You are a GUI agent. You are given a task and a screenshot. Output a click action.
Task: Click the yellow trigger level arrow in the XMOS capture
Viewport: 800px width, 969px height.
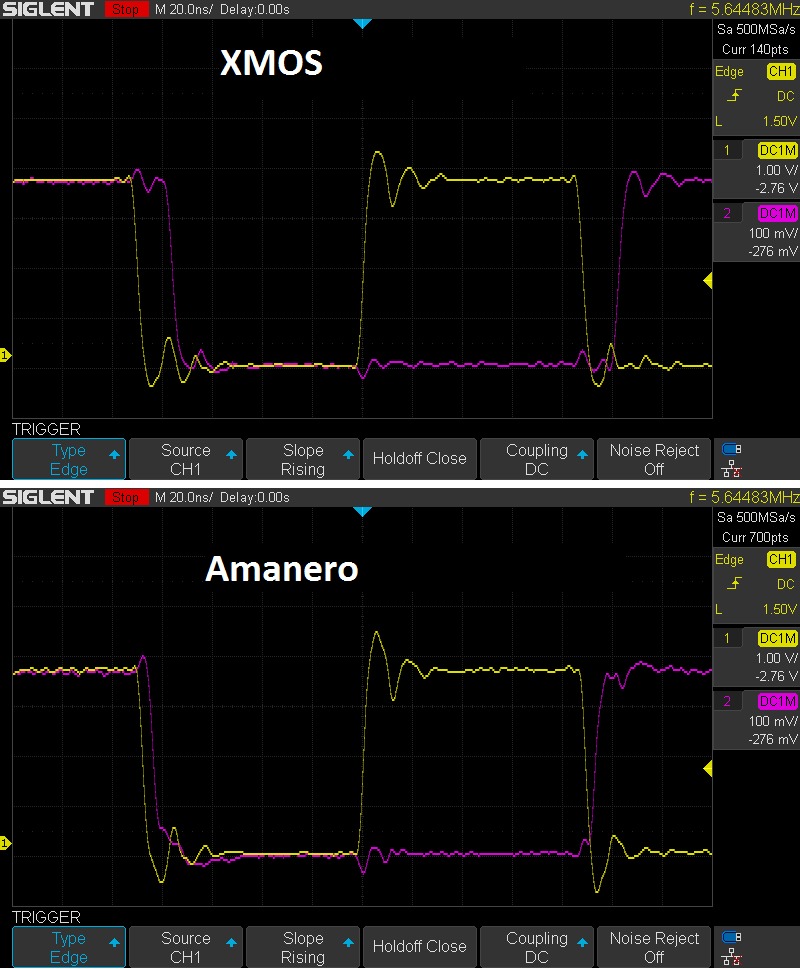tap(708, 281)
